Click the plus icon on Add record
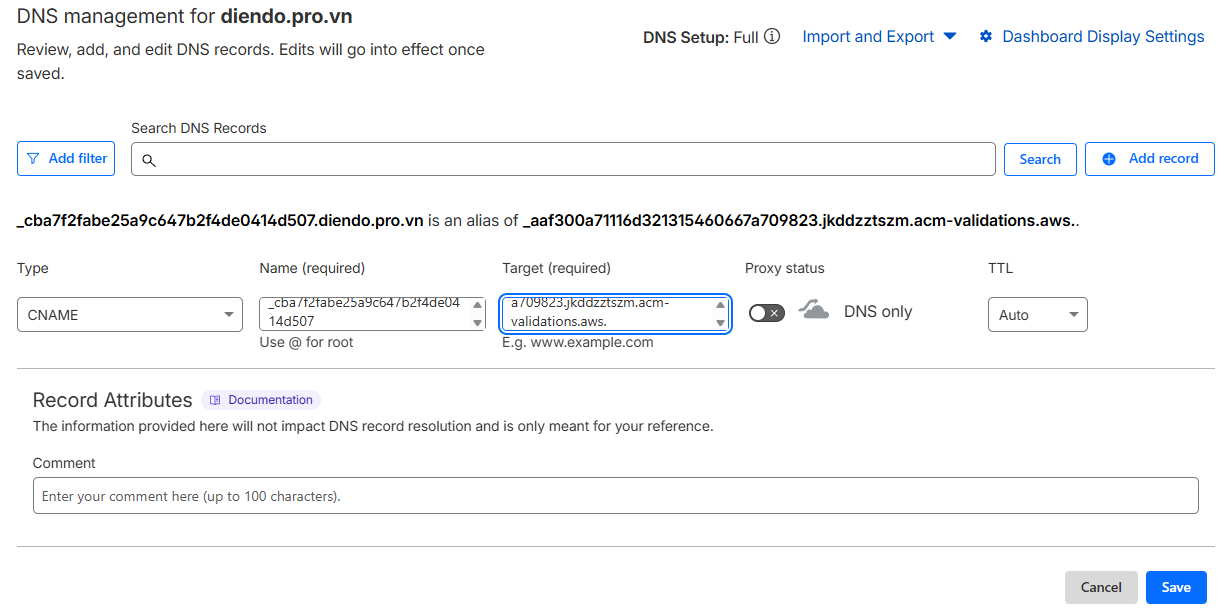The image size is (1229, 613). pyautogui.click(x=1108, y=159)
